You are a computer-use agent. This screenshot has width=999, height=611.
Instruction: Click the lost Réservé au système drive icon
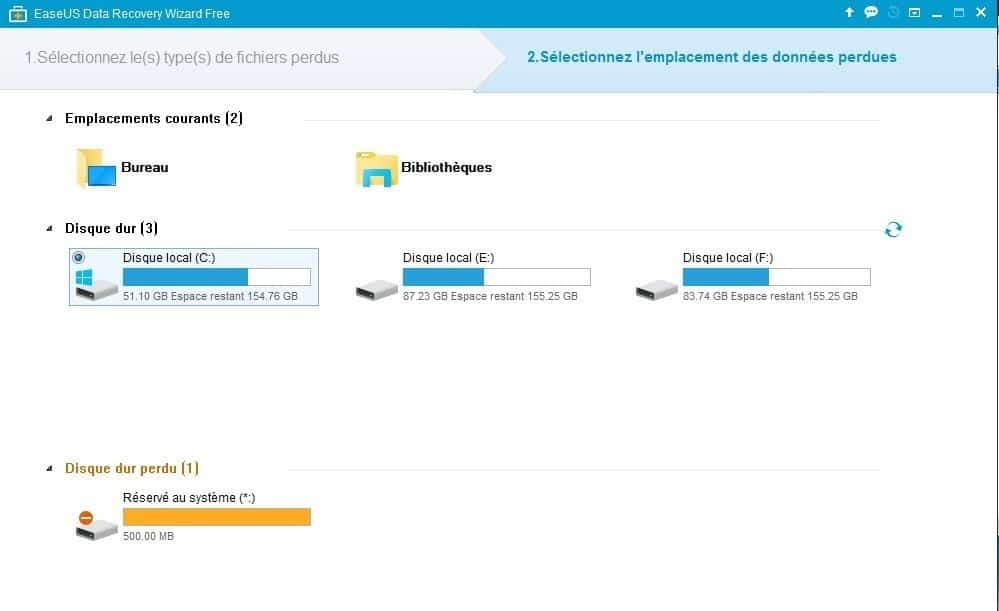click(96, 526)
